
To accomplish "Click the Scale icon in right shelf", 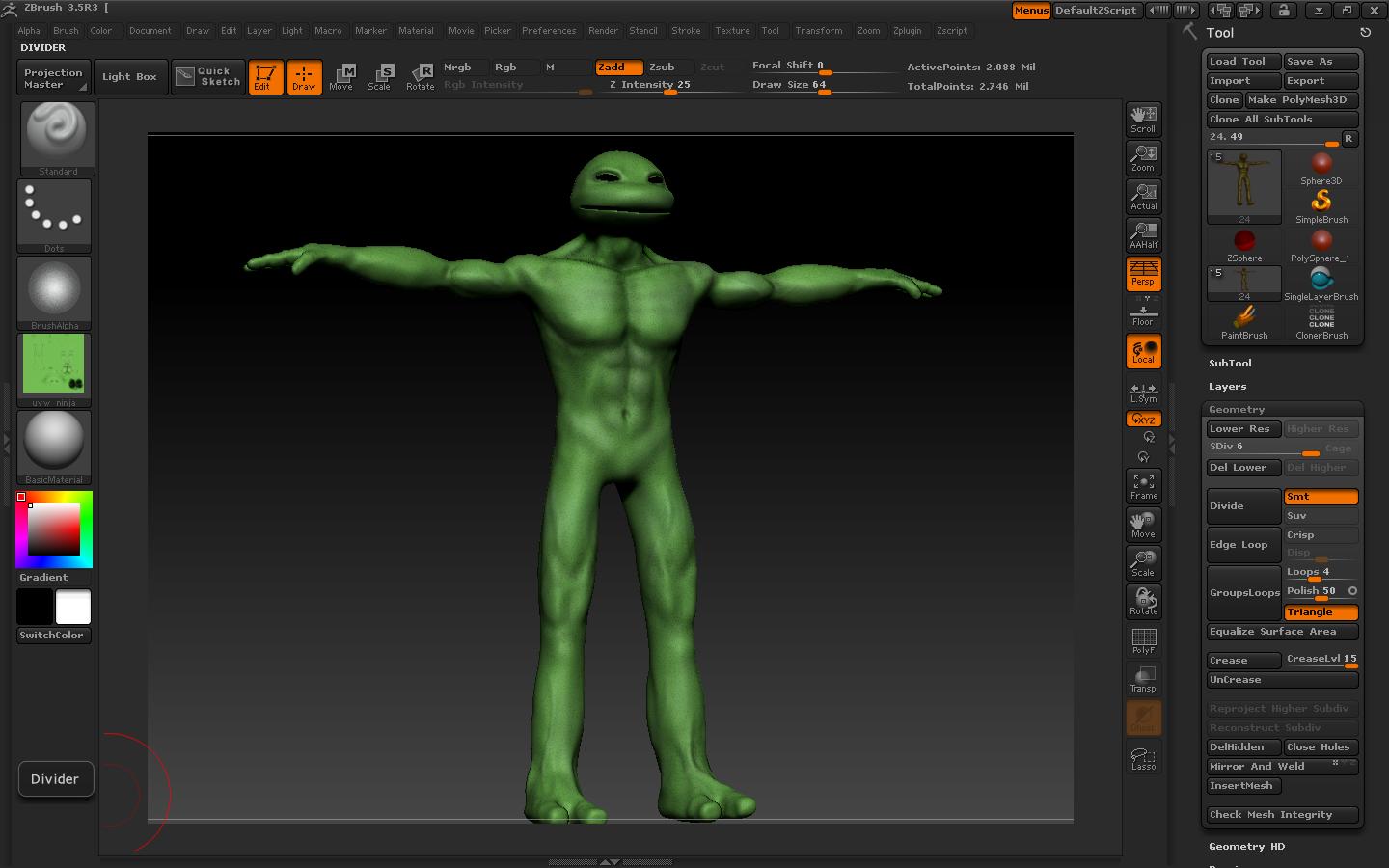I will (1143, 563).
